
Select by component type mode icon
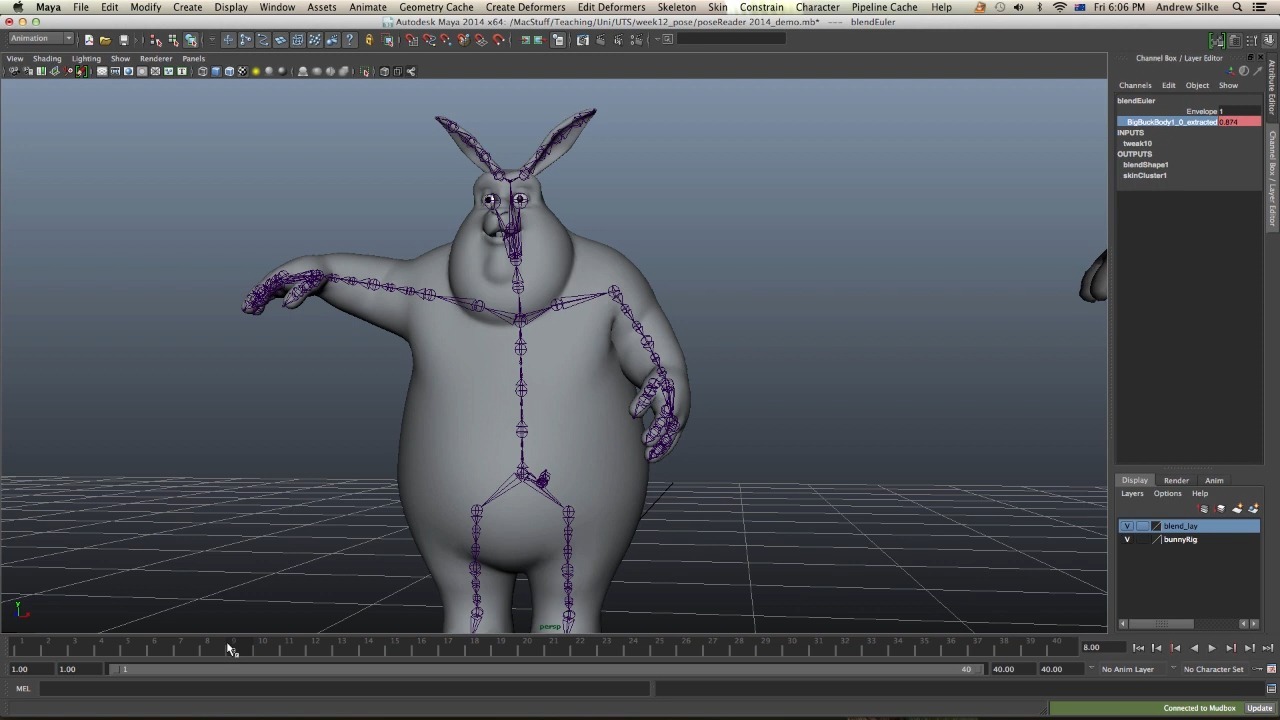tap(190, 40)
